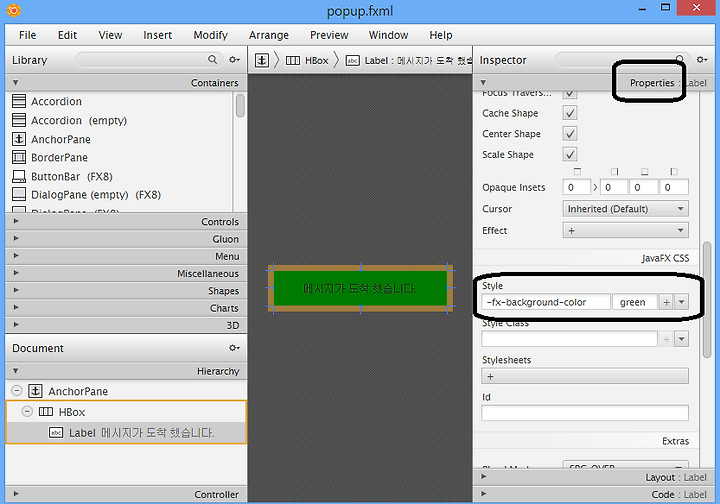Click the Id text field
The height and width of the screenshot is (504, 720).
click(x=585, y=413)
